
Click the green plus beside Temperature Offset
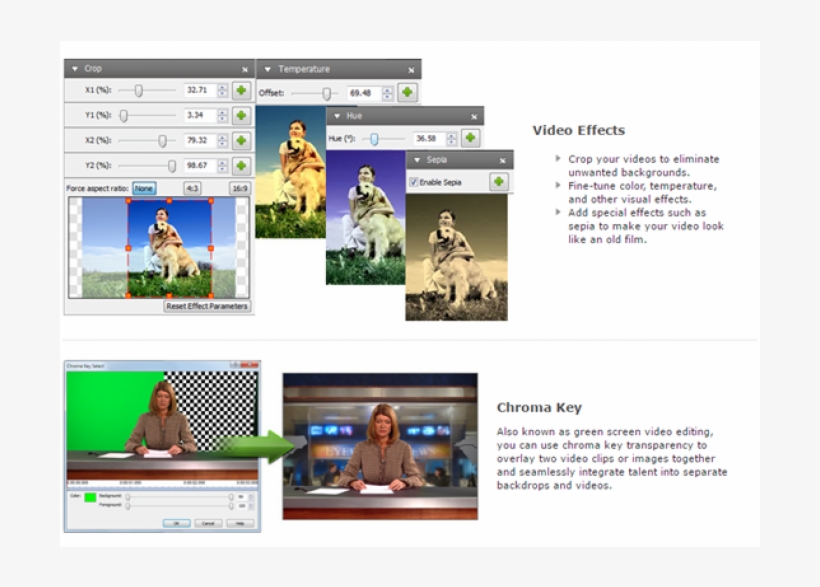(407, 93)
